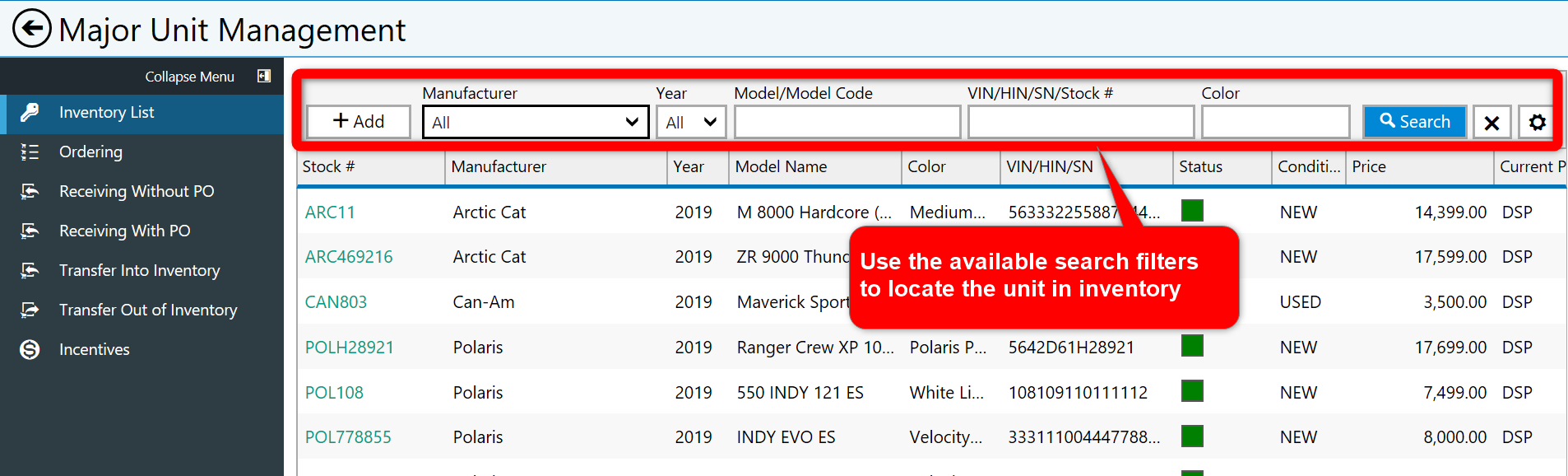Click the Receiving With PO icon
Screen dimensions: 1568x476
(x=30, y=231)
